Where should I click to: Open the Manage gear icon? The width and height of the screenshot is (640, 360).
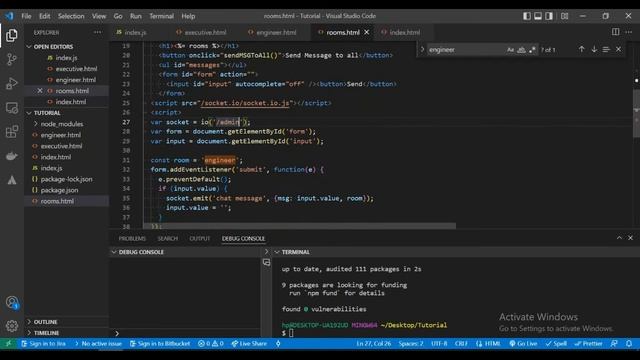point(12,326)
